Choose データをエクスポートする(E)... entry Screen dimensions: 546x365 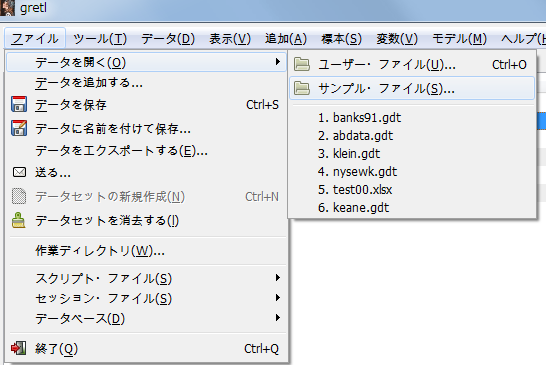tap(146, 151)
